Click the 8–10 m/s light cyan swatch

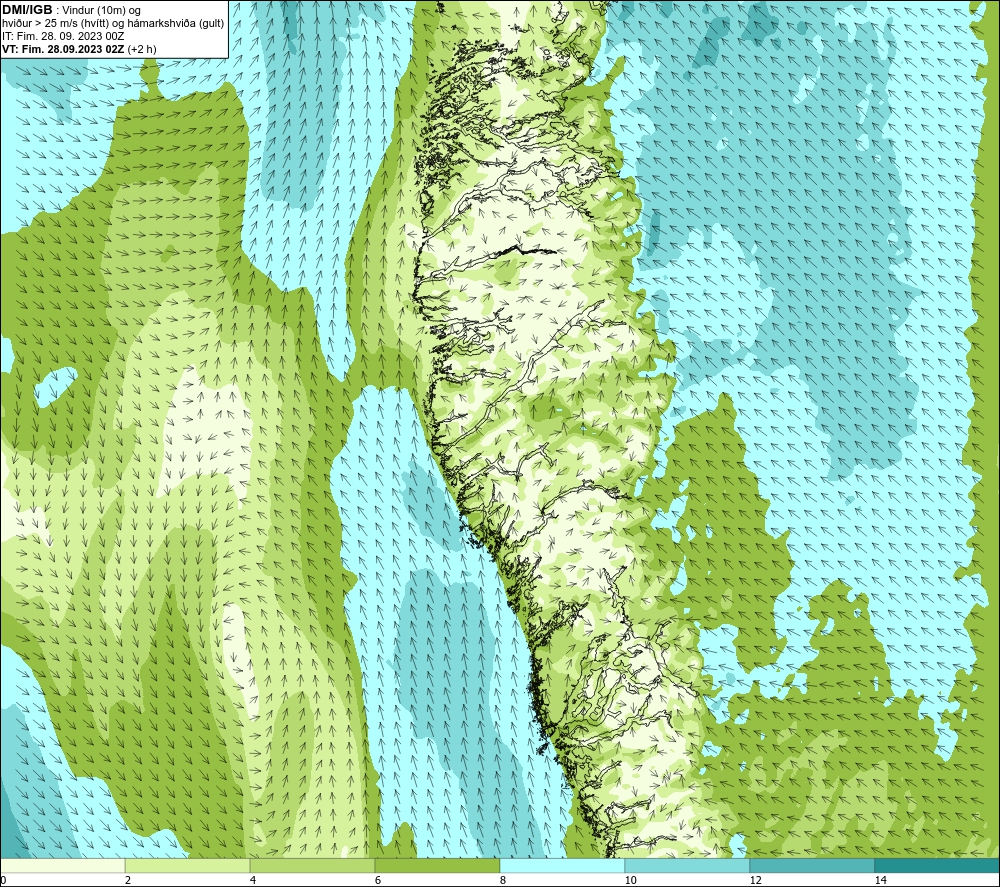(x=562, y=865)
